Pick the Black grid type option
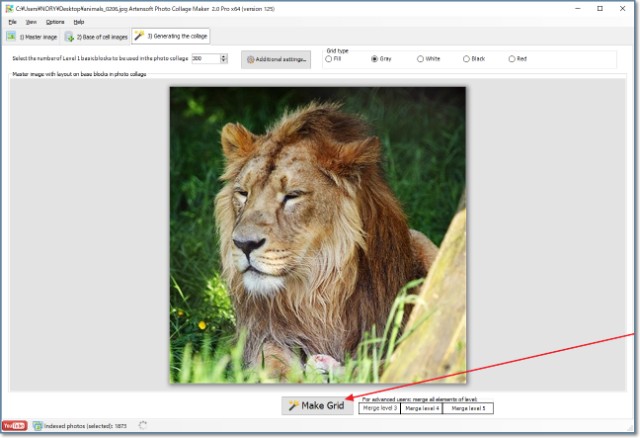The width and height of the screenshot is (640, 438). [x=466, y=59]
